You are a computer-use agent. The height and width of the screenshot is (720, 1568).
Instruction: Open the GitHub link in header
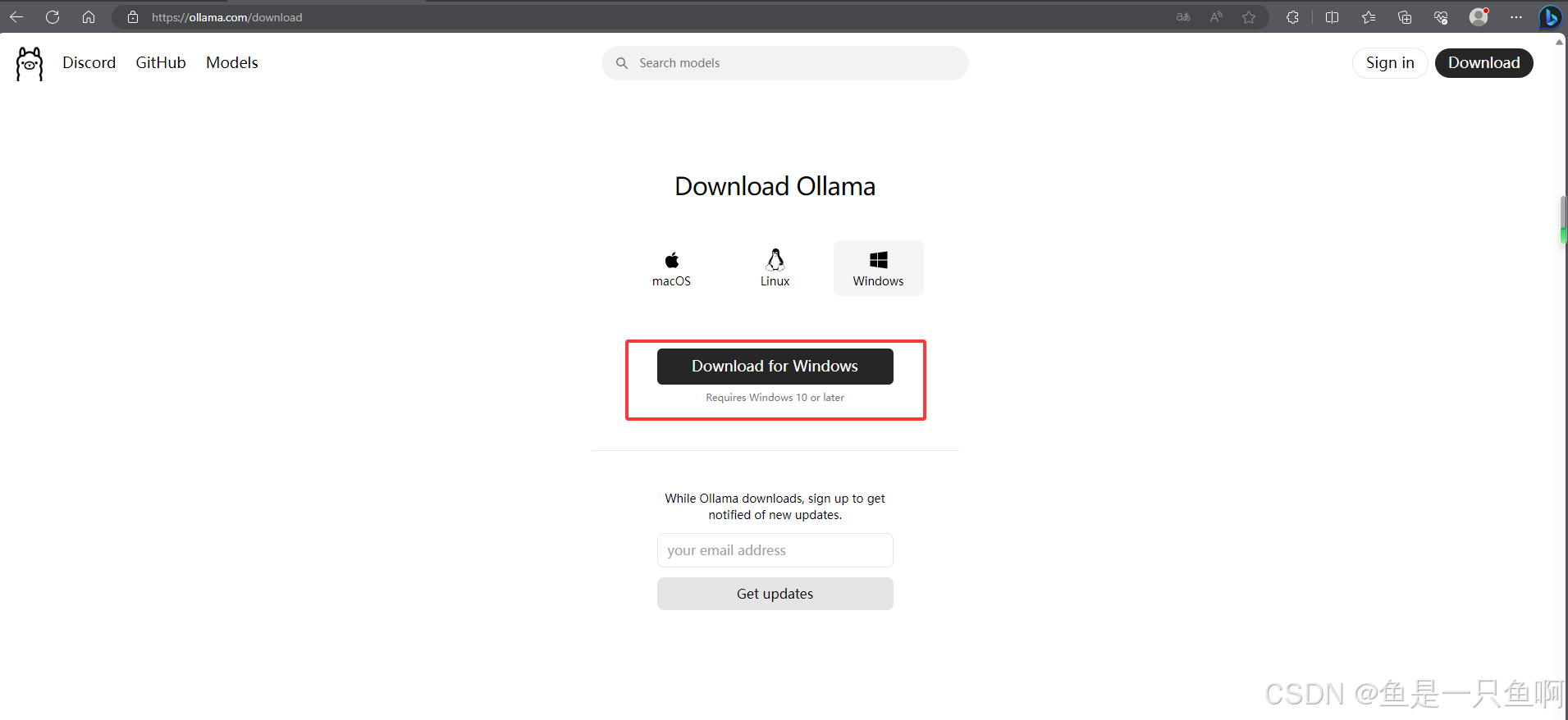[x=161, y=63]
